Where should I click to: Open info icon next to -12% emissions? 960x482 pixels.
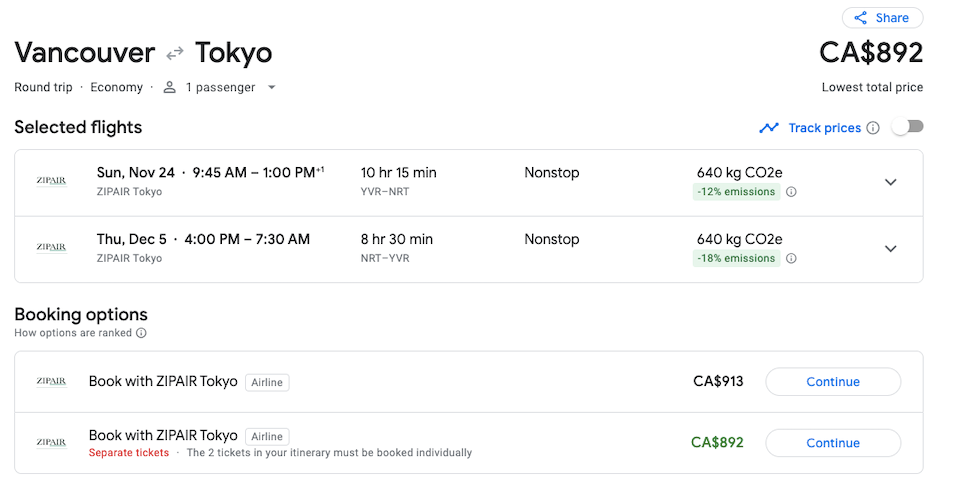791,192
